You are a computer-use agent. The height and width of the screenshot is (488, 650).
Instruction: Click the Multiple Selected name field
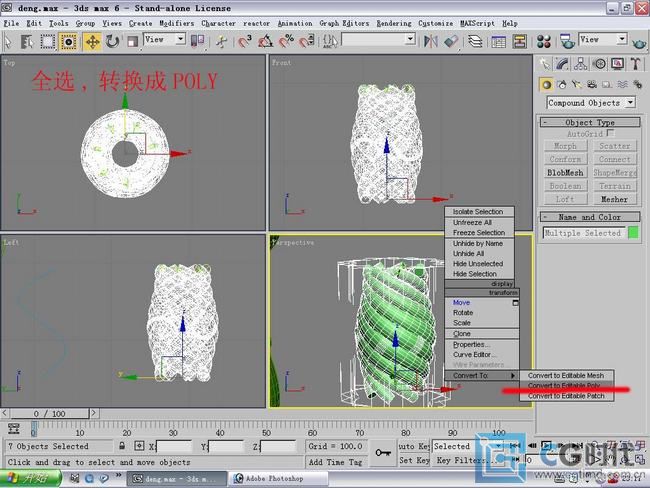(584, 233)
